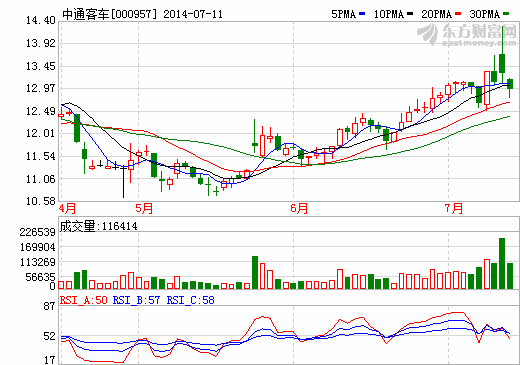Click the 20PMA legend label
This screenshot has height=365, width=520.
pos(436,14)
